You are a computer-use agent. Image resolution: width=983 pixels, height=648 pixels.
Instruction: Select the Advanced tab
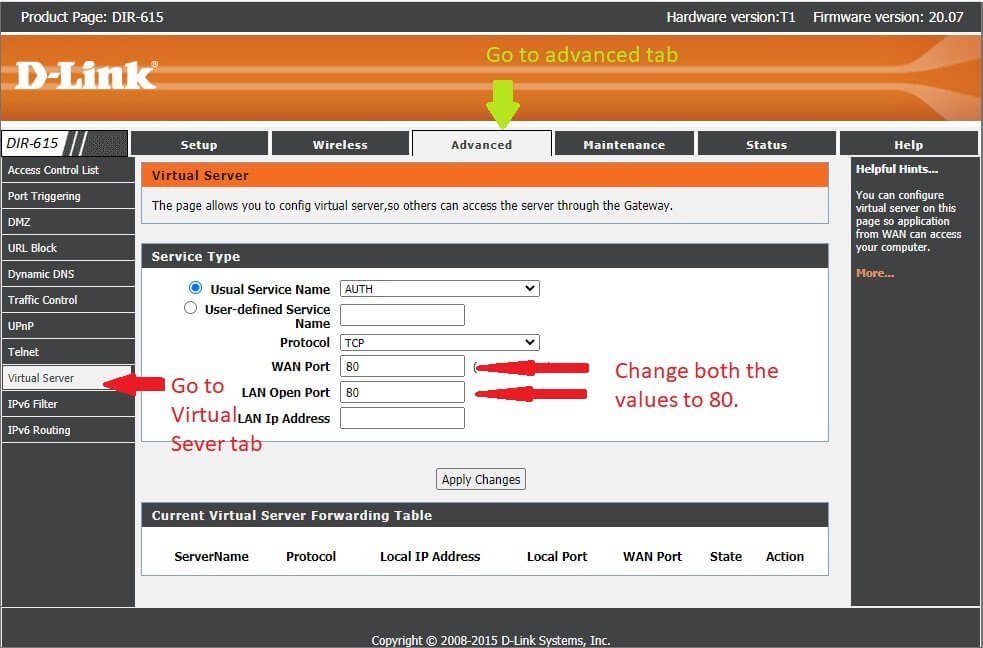pyautogui.click(x=481, y=144)
